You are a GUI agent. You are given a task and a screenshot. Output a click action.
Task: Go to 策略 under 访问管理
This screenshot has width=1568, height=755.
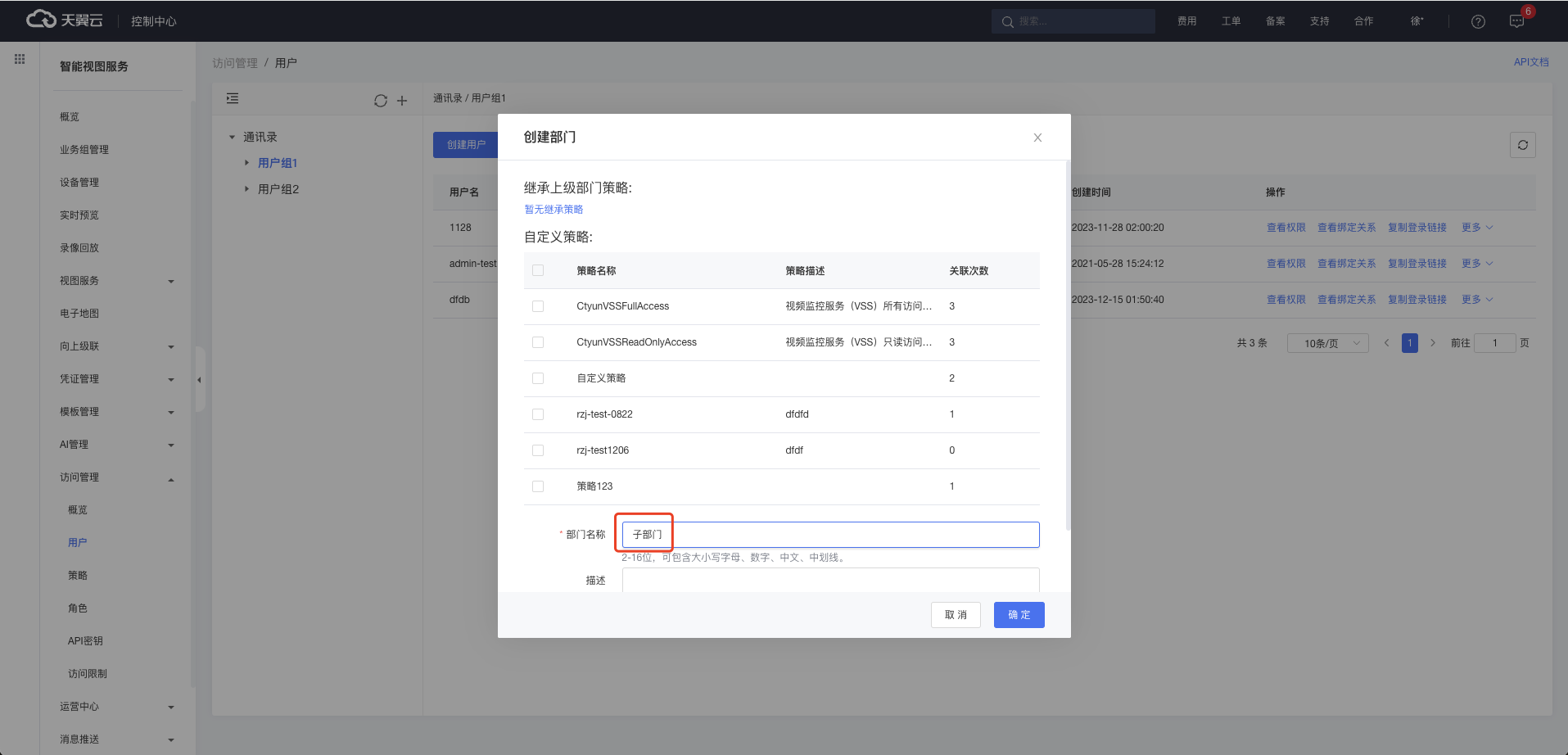pos(78,576)
